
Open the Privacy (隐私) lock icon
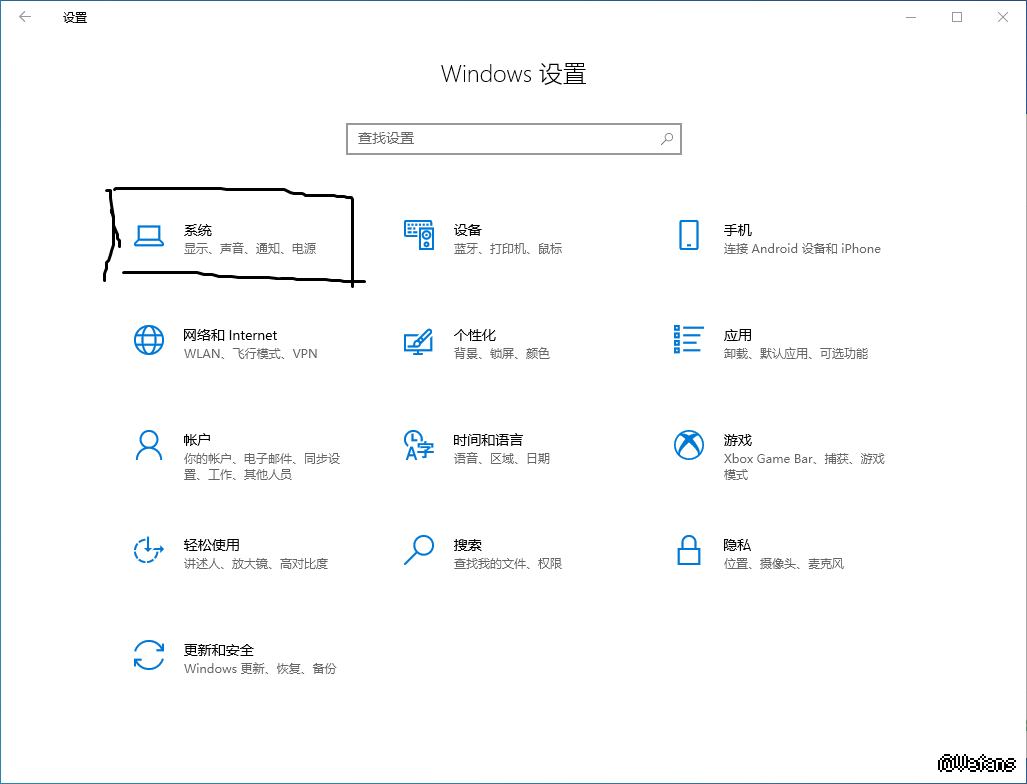688,550
